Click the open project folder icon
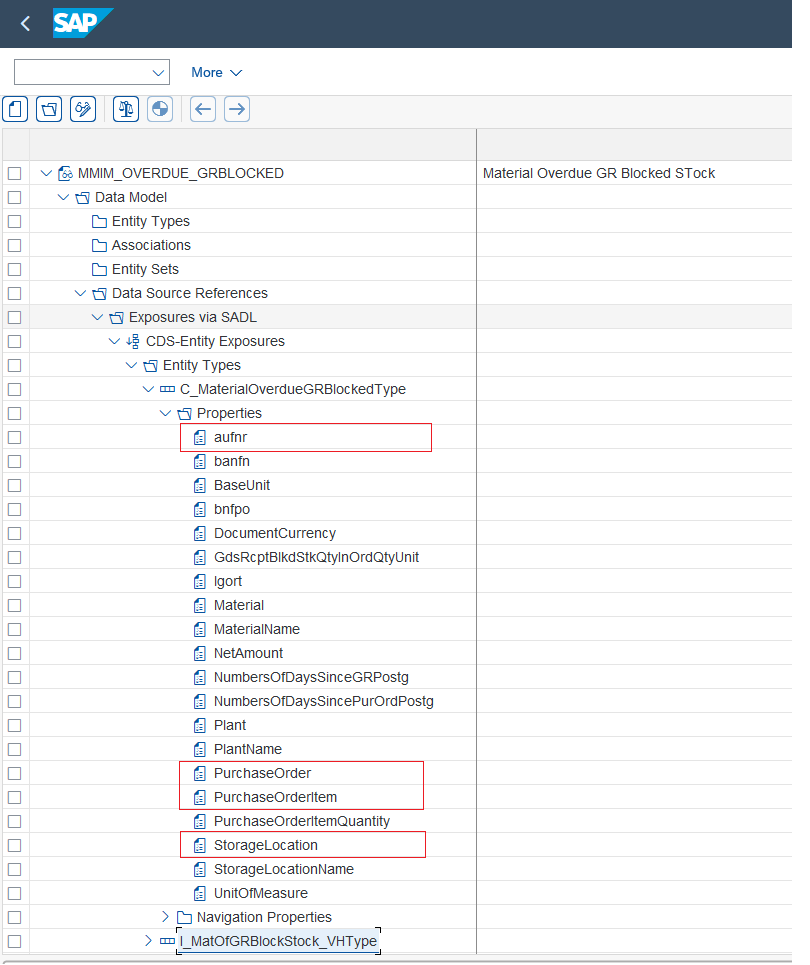This screenshot has height=965, width=810. (49, 110)
